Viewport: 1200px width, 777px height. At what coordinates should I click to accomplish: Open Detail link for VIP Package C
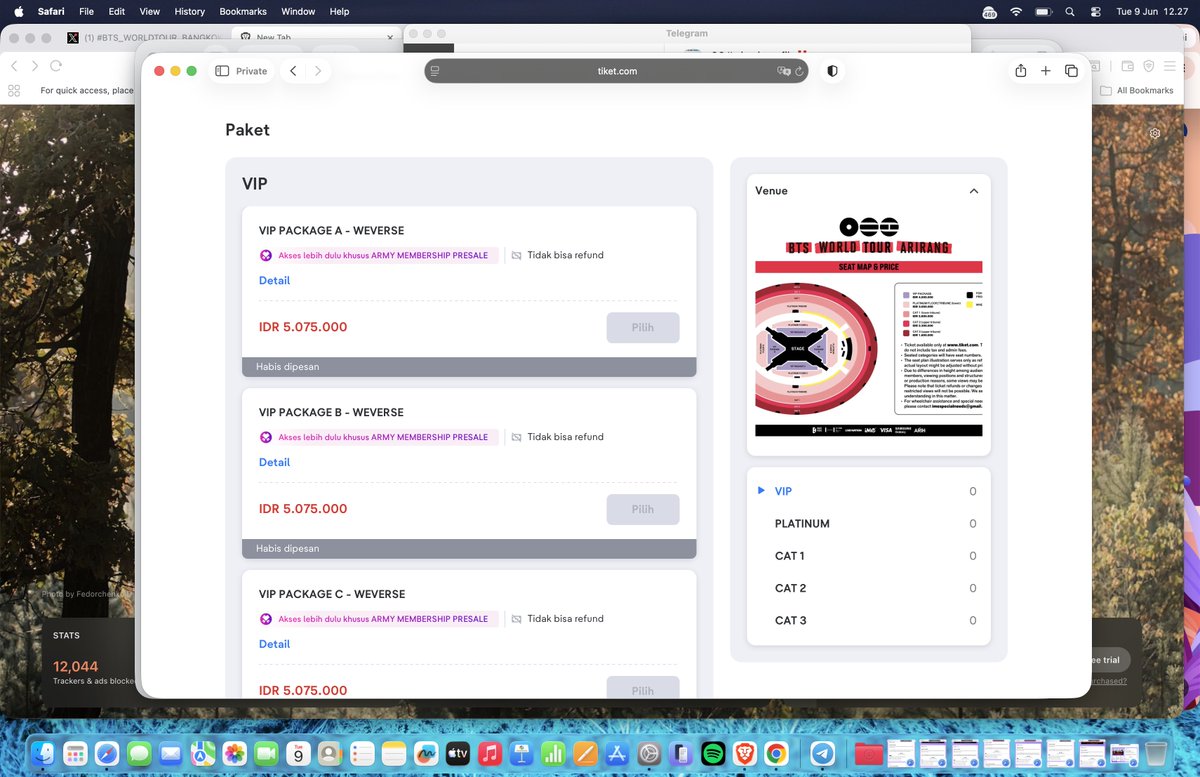pos(274,645)
